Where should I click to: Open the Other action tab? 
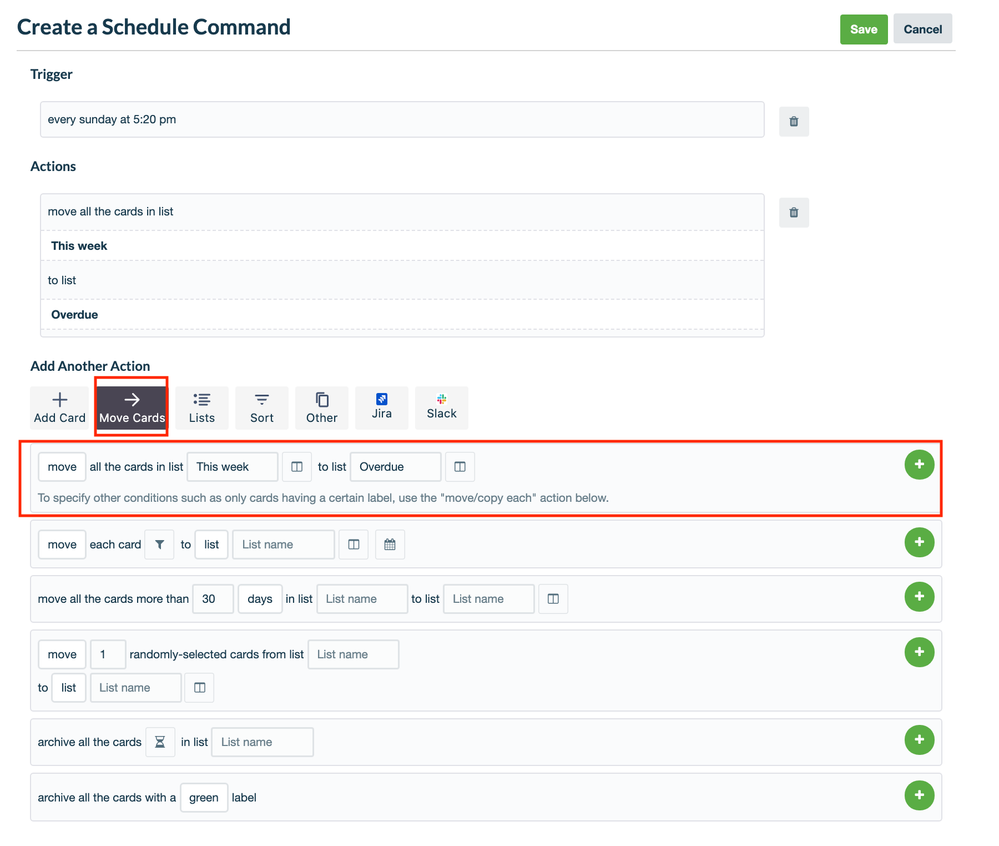coord(321,408)
